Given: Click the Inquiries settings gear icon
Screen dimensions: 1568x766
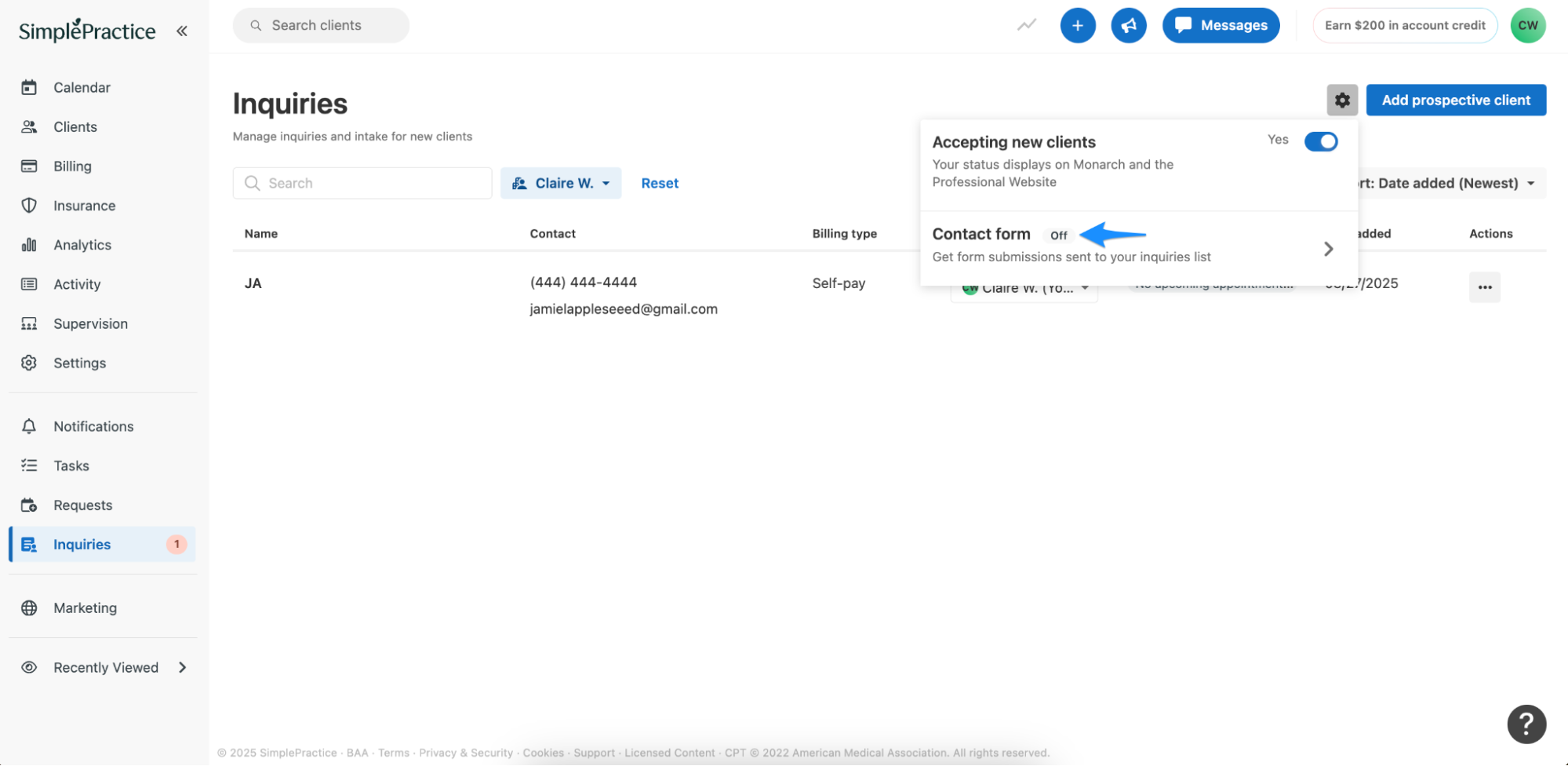Looking at the screenshot, I should pos(1342,100).
